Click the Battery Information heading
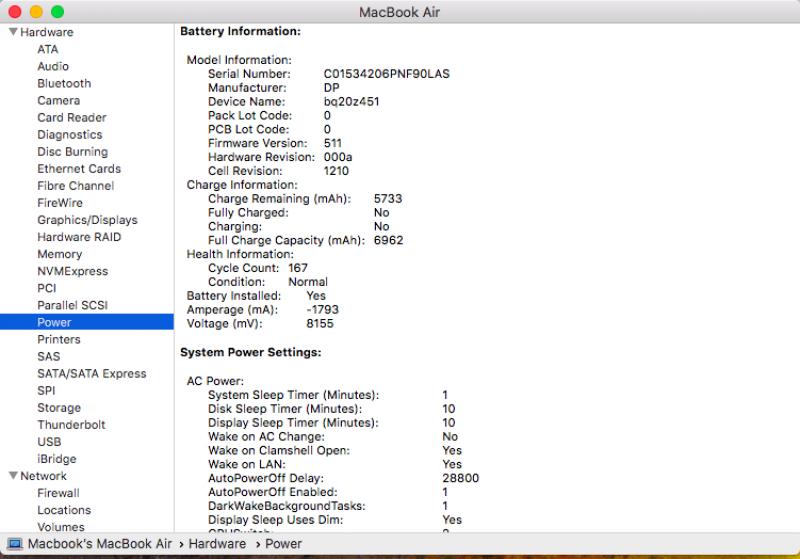 [x=240, y=31]
